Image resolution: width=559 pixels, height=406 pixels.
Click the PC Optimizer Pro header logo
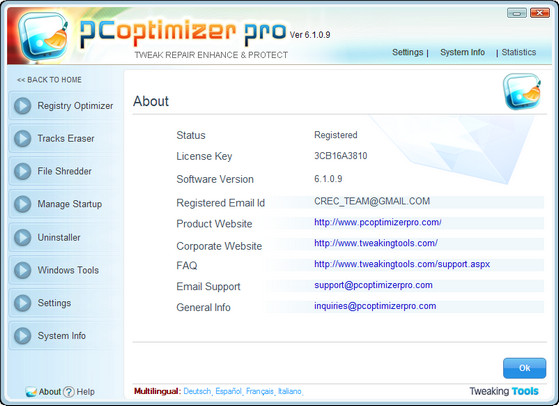43,36
